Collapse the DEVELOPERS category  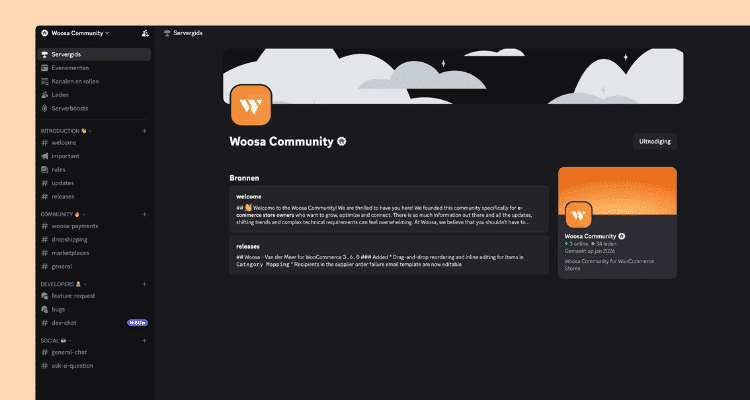tap(64, 284)
